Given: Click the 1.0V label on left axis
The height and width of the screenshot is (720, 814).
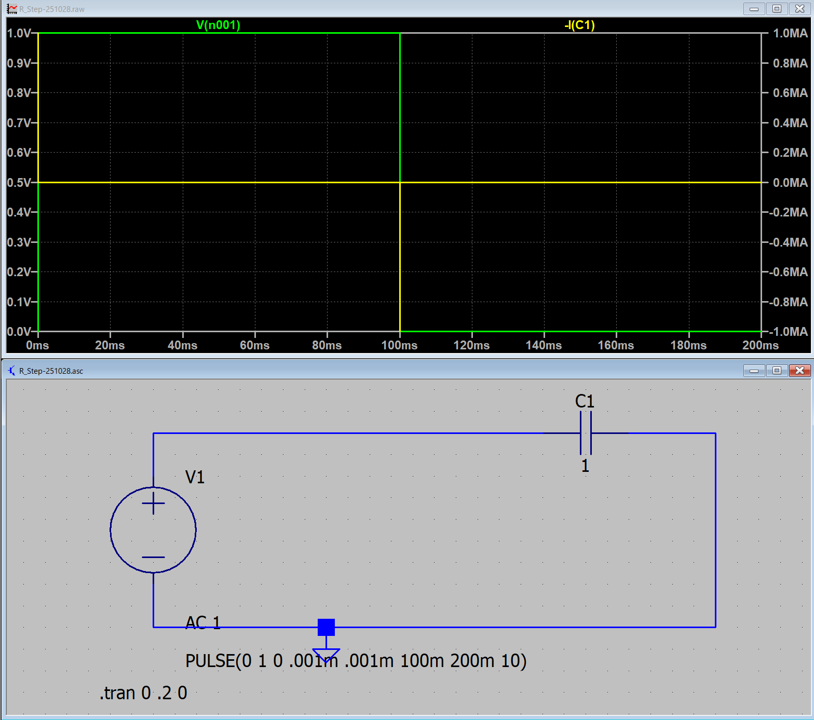Looking at the screenshot, I should click(x=19, y=33).
